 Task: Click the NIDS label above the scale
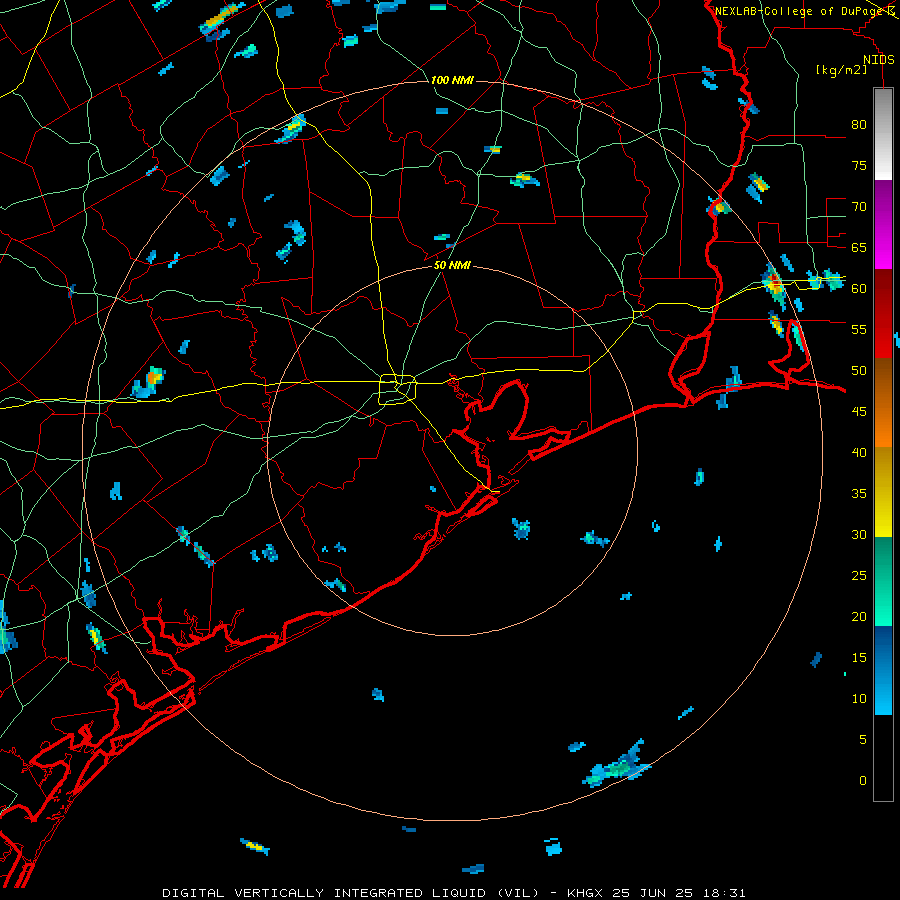coord(879,60)
